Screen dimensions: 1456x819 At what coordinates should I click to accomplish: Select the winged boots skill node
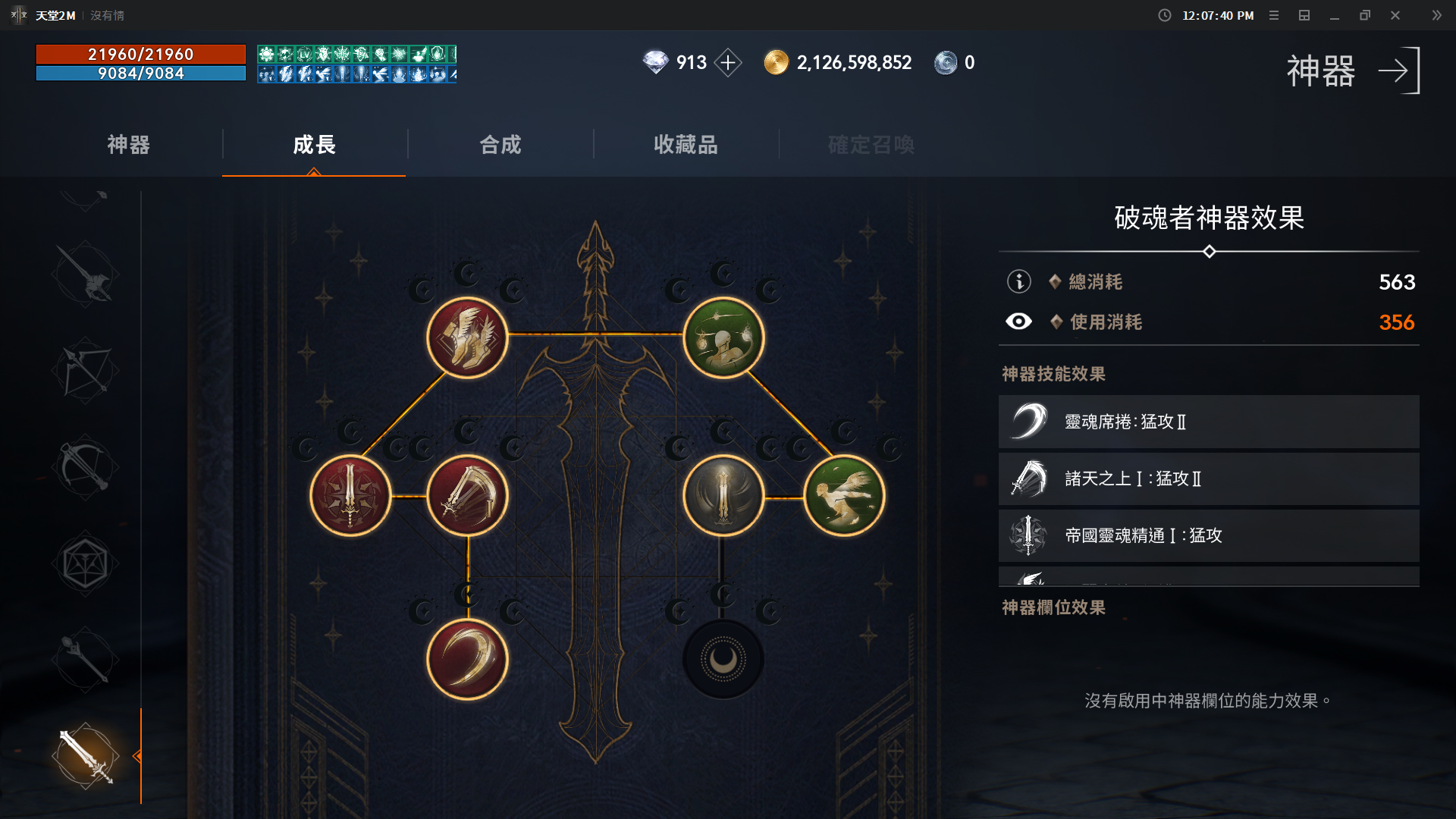point(467,337)
